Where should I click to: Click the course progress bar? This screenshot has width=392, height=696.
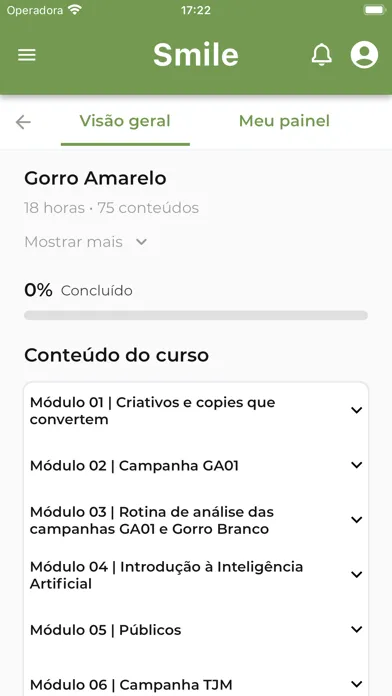coord(196,315)
